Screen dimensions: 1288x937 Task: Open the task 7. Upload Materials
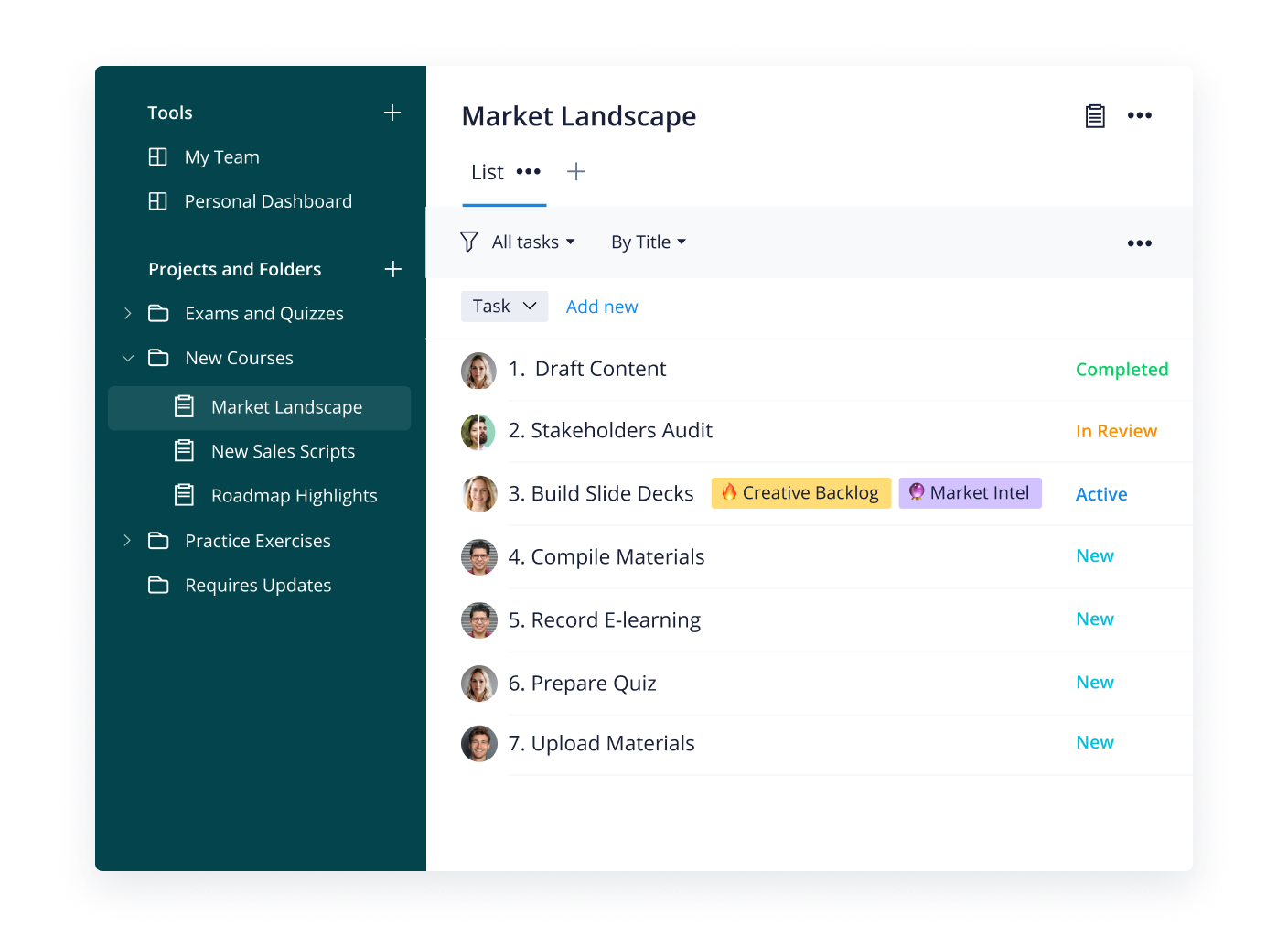[x=601, y=743]
